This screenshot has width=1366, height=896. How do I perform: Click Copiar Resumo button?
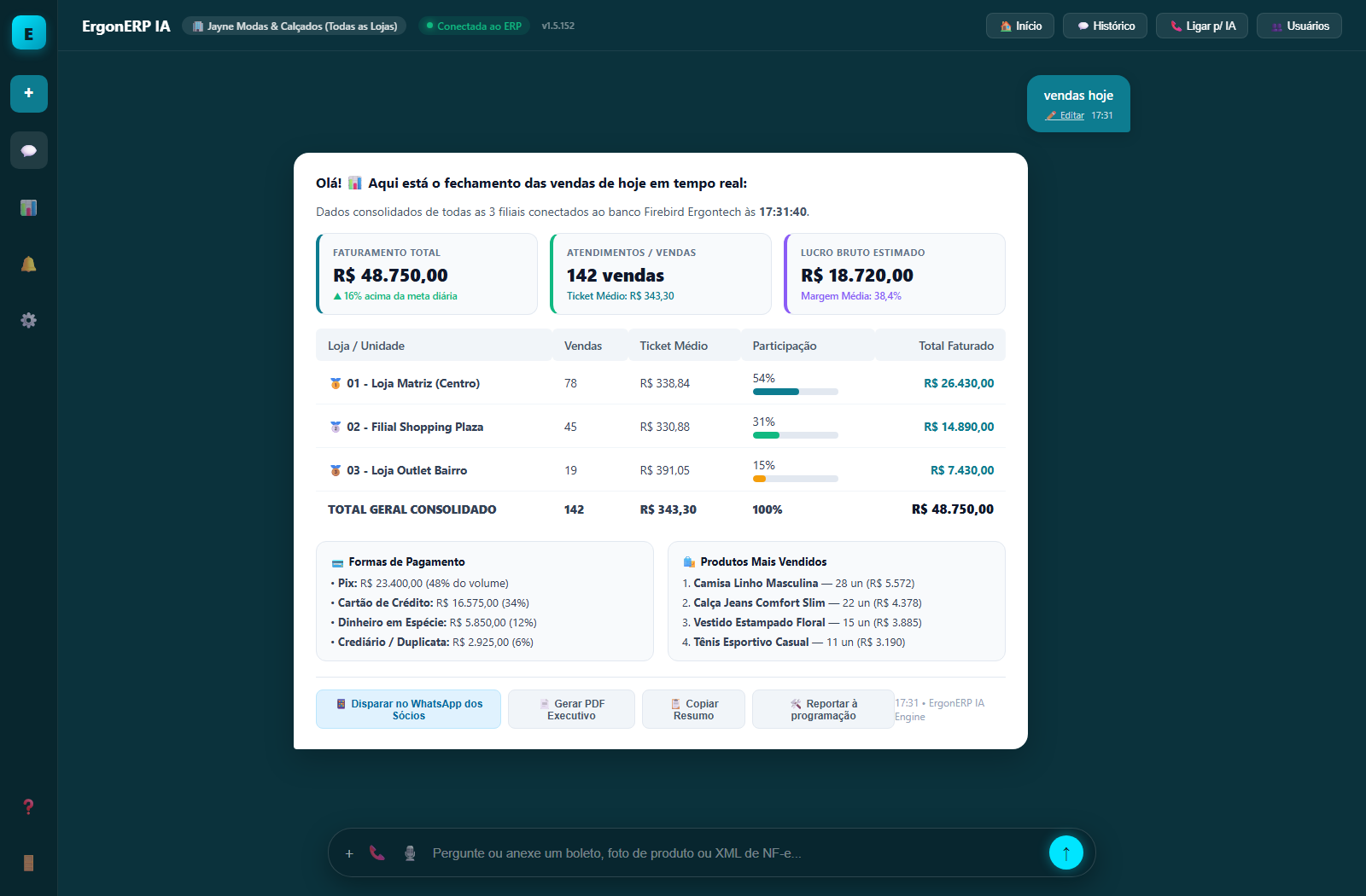(693, 709)
